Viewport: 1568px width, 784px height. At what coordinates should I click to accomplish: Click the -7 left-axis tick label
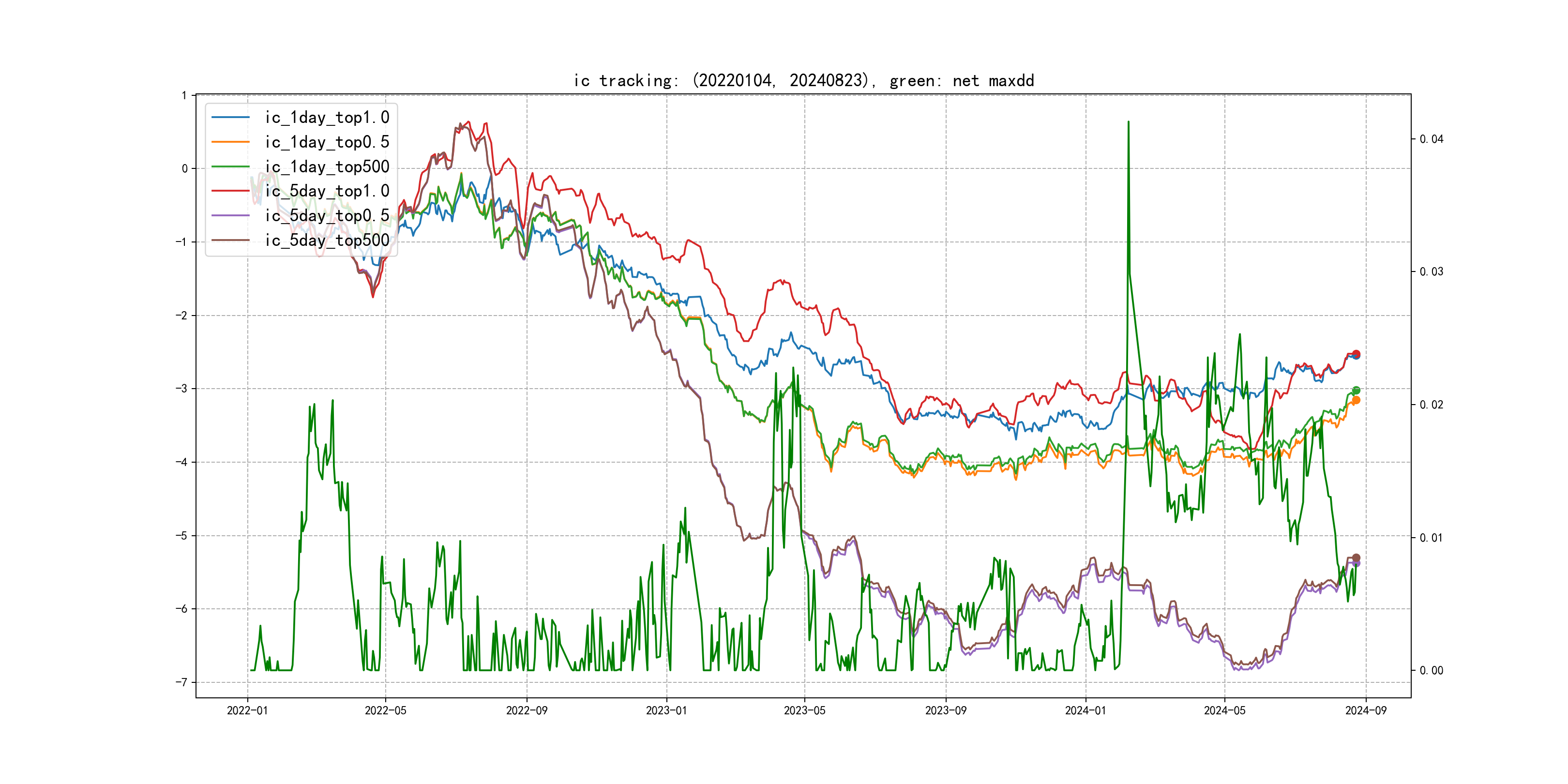pos(181,682)
